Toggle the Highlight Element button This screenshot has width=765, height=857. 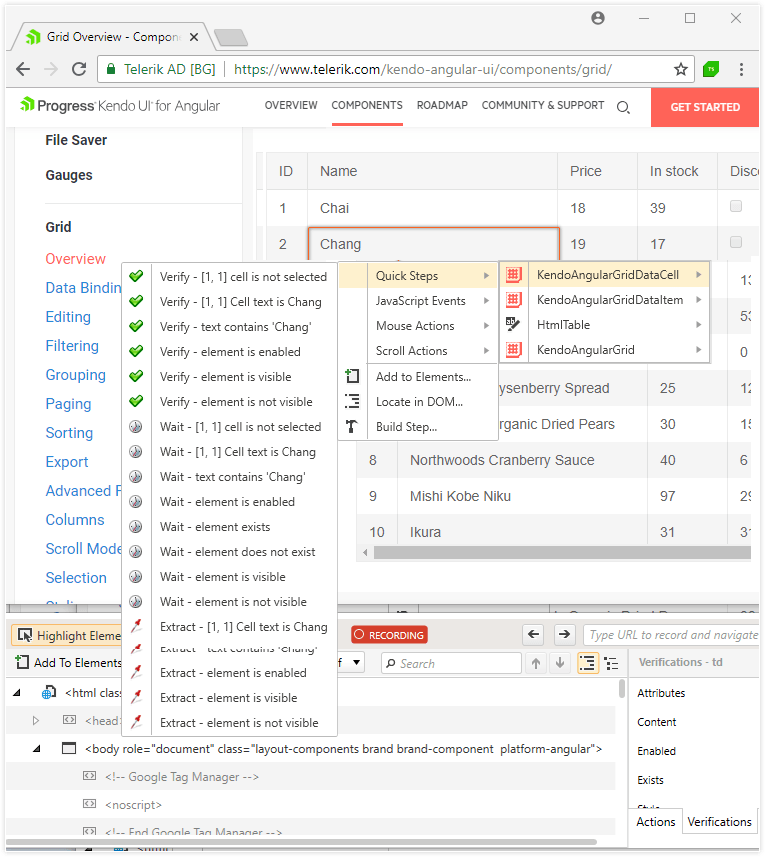click(x=67, y=635)
